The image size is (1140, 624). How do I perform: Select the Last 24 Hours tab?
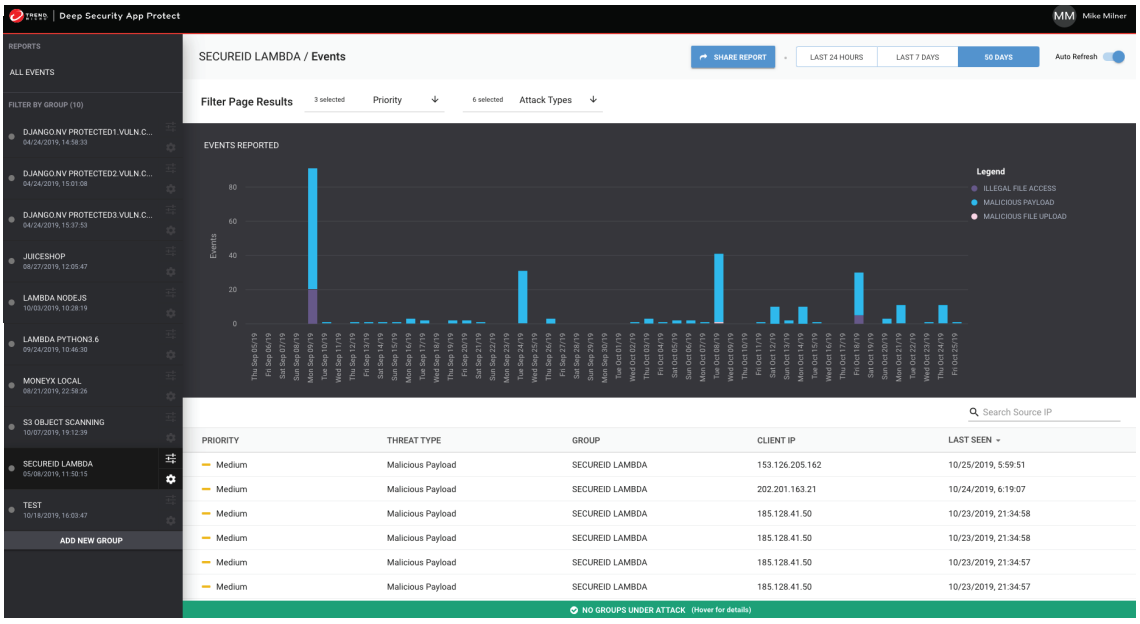coord(837,57)
